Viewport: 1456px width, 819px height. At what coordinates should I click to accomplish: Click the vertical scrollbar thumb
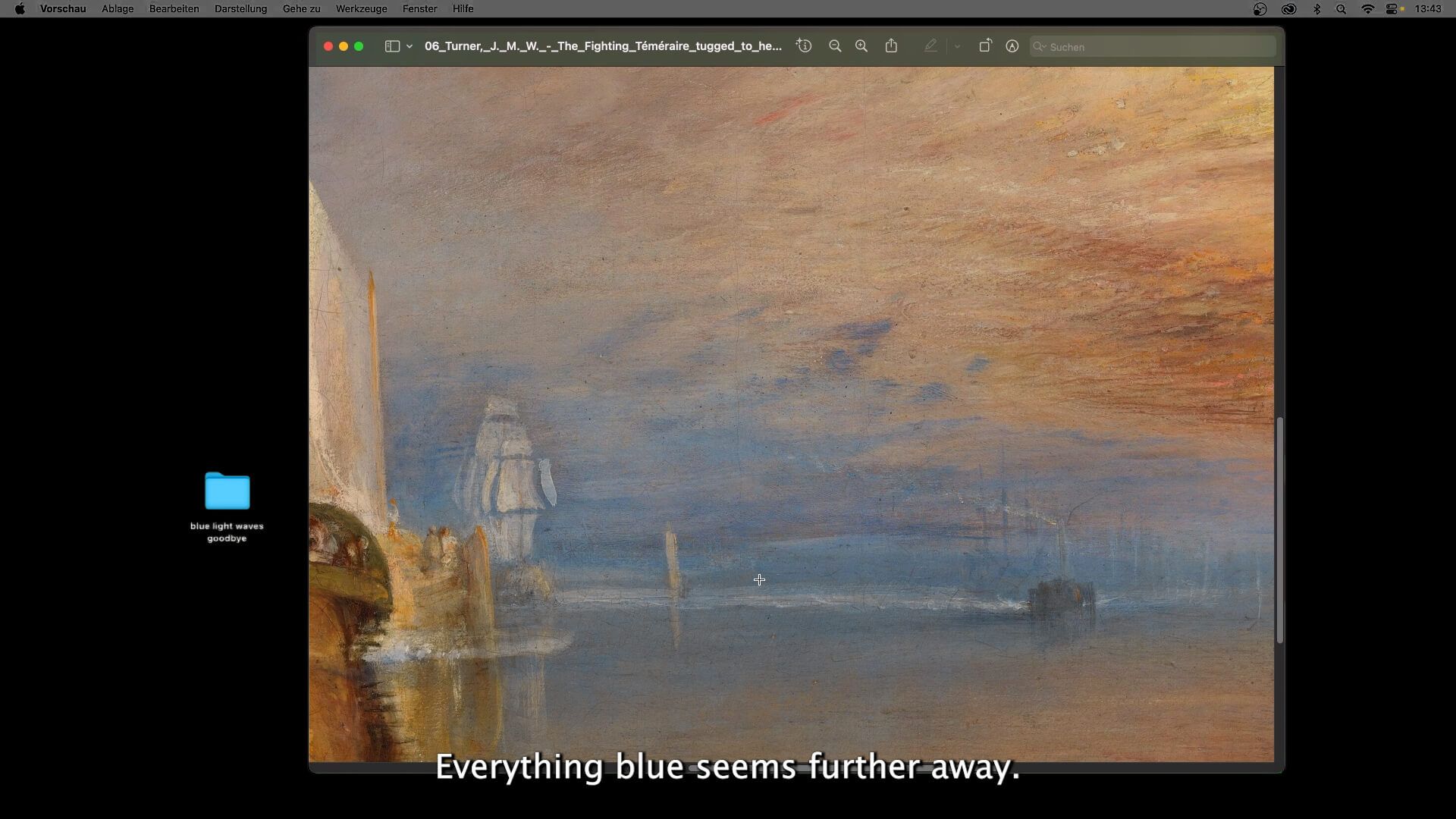(x=1279, y=530)
